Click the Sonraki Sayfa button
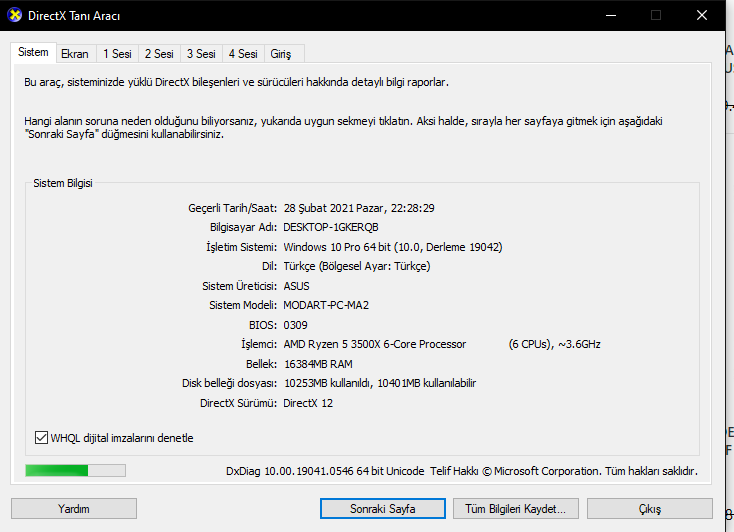Viewport: 734px width, 532px height. [x=382, y=509]
